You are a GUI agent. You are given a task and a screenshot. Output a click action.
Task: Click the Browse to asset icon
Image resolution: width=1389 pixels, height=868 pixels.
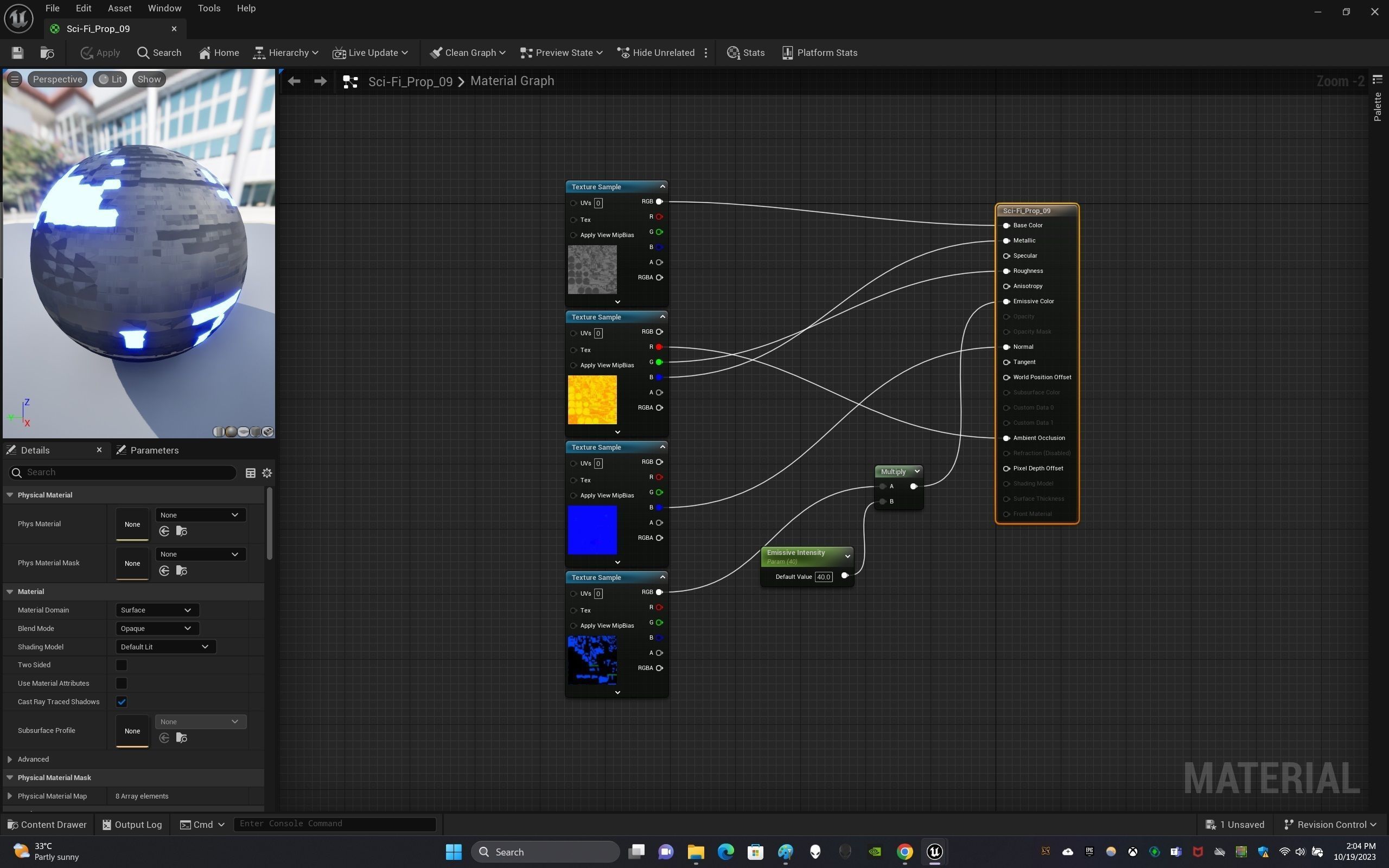(47, 53)
